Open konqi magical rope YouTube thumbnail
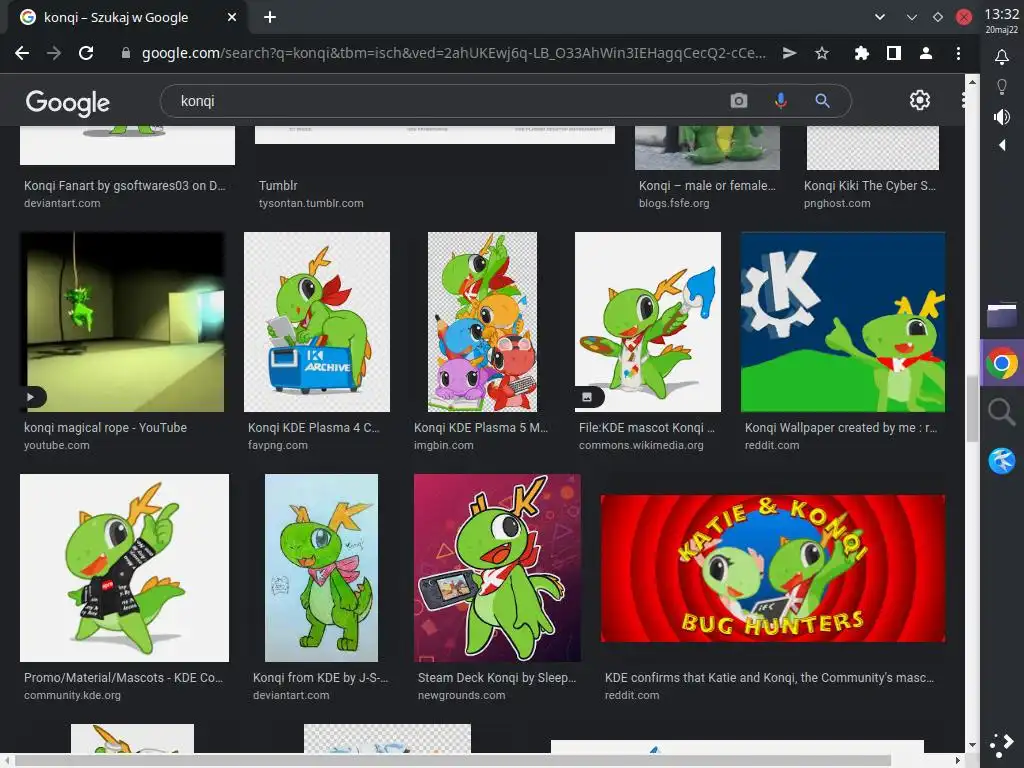This screenshot has width=1024, height=768. click(122, 322)
